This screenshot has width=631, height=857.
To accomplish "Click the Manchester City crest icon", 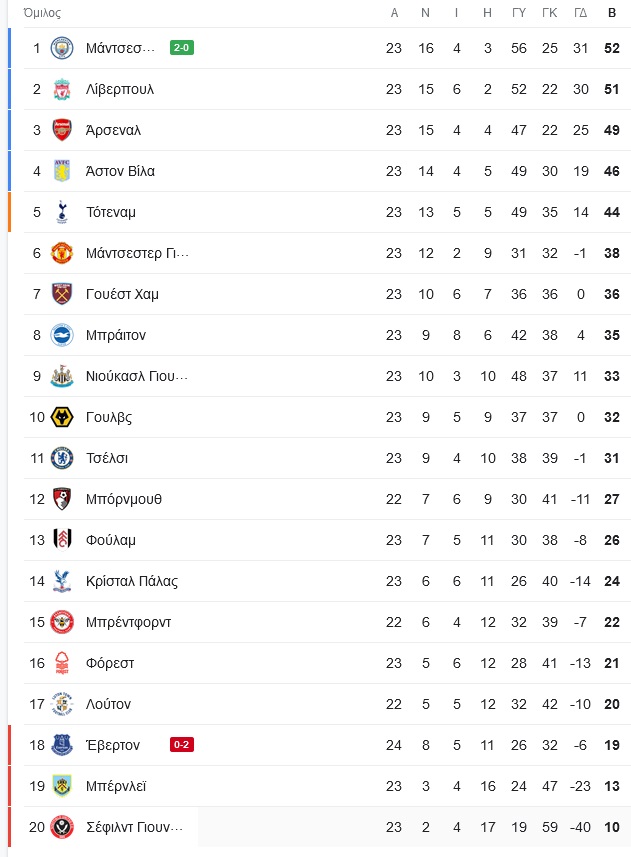I will 62,48.
